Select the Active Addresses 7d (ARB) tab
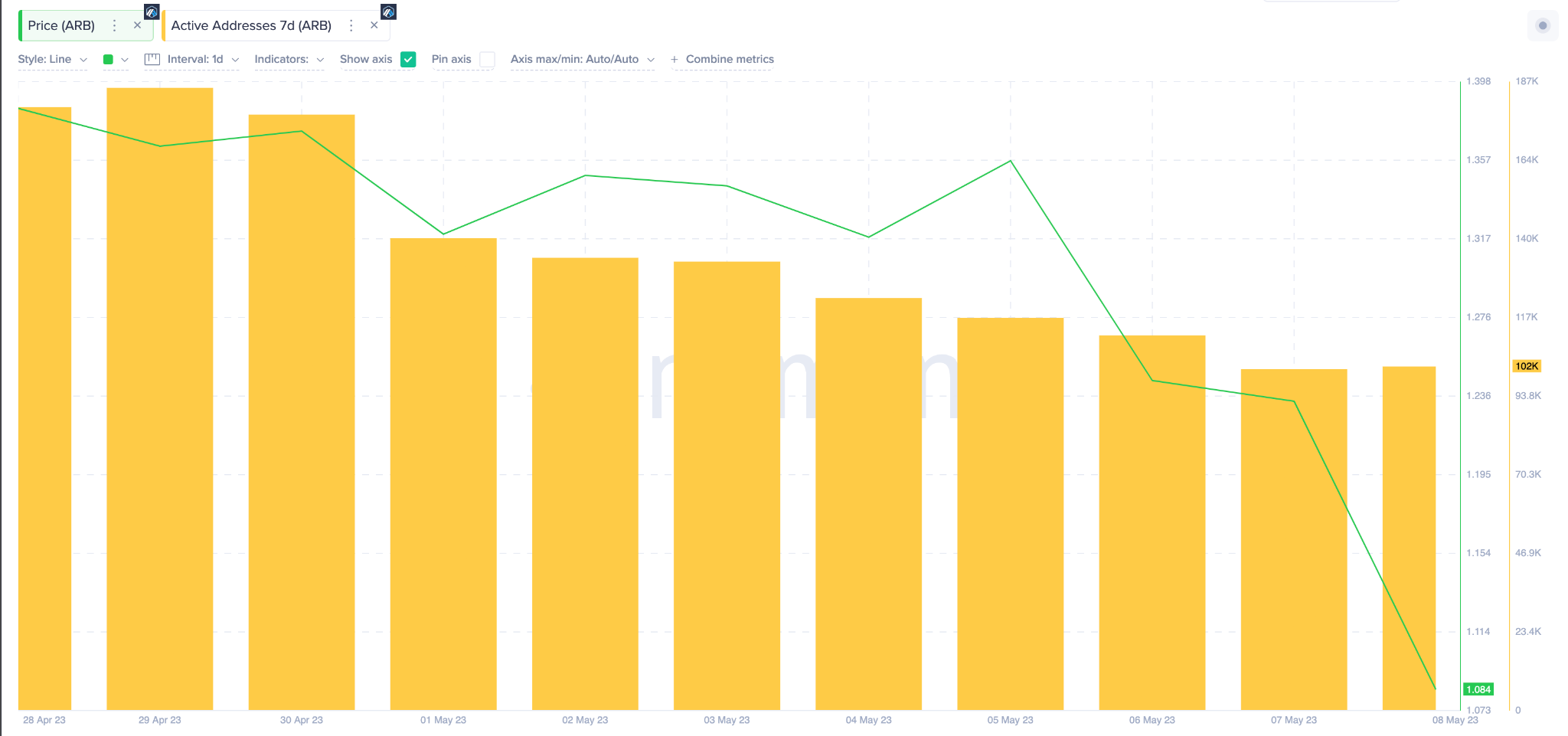This screenshot has height=736, width=1568. (x=251, y=25)
